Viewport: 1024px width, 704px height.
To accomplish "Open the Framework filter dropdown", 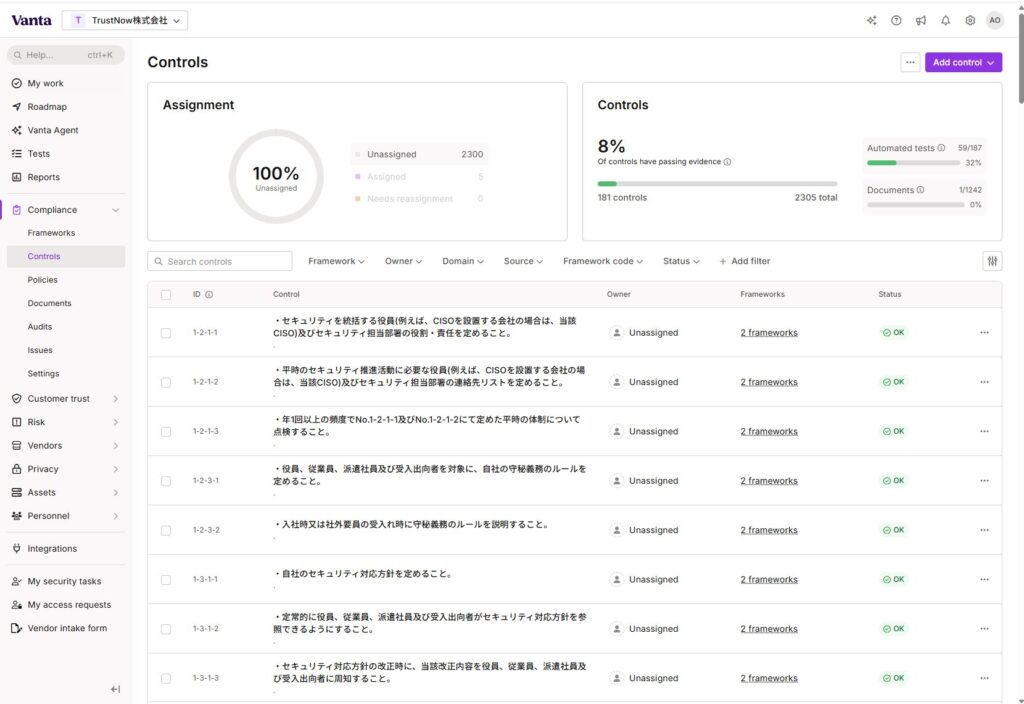I will pyautogui.click(x=336, y=261).
